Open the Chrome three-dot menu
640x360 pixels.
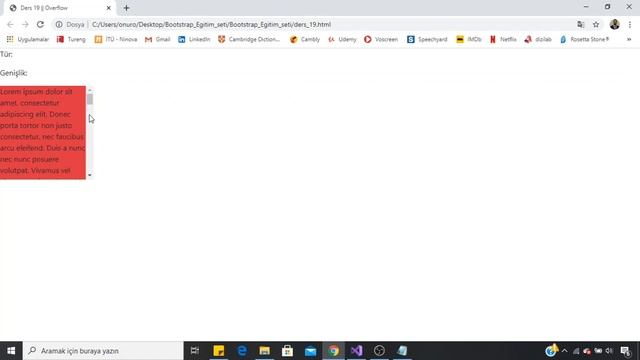pos(630,24)
